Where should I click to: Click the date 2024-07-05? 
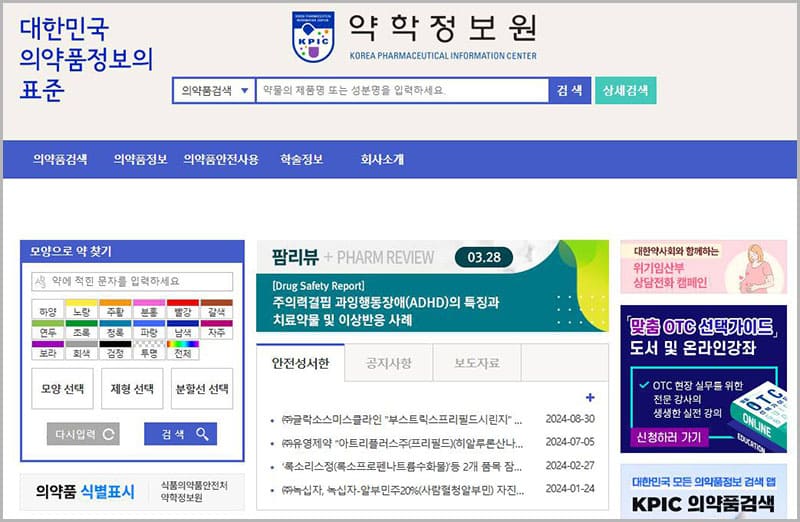pos(570,442)
